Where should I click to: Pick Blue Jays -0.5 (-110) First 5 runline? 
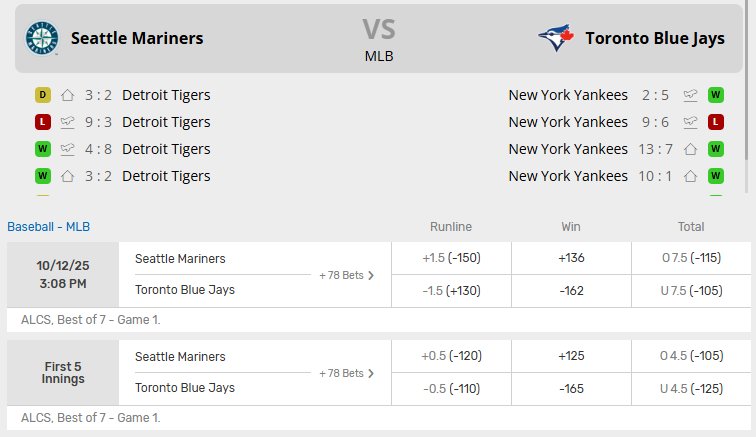point(451,388)
